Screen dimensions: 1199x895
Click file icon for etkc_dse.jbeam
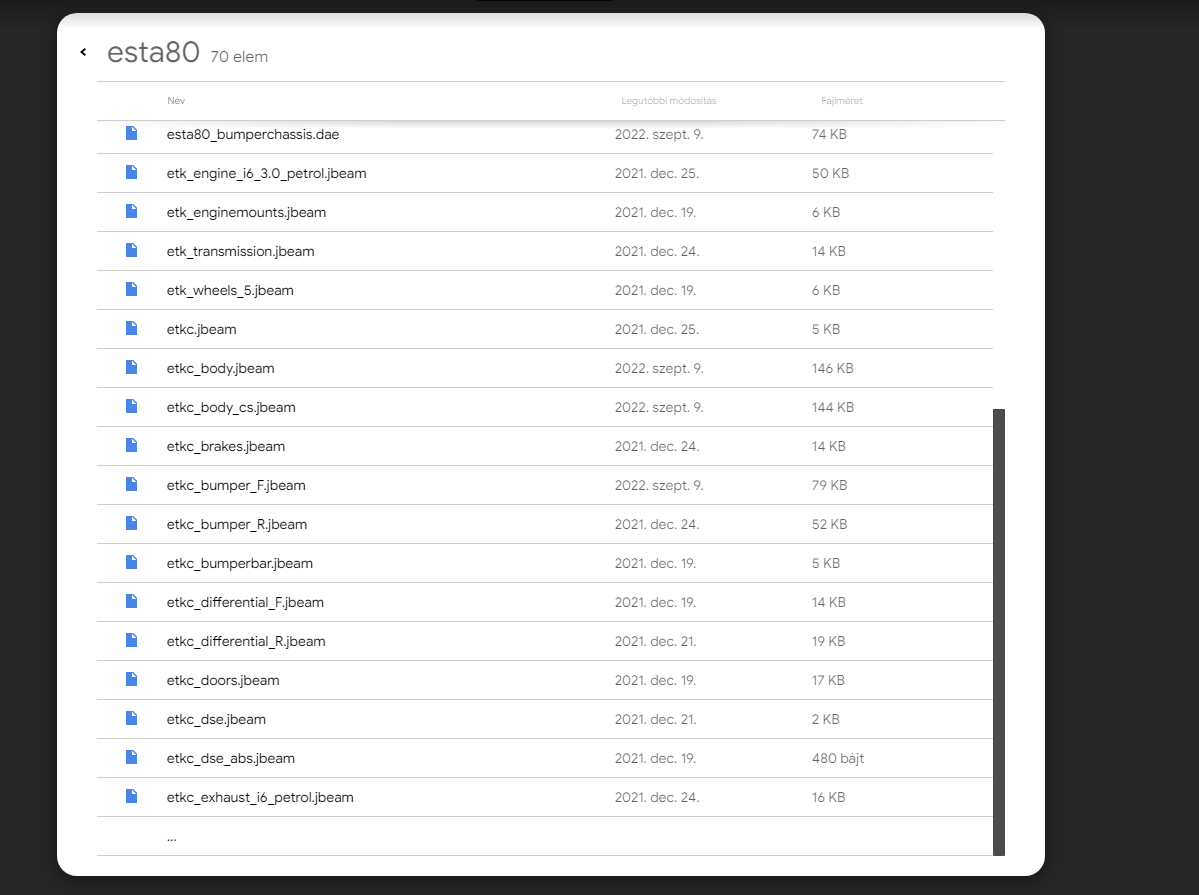131,718
